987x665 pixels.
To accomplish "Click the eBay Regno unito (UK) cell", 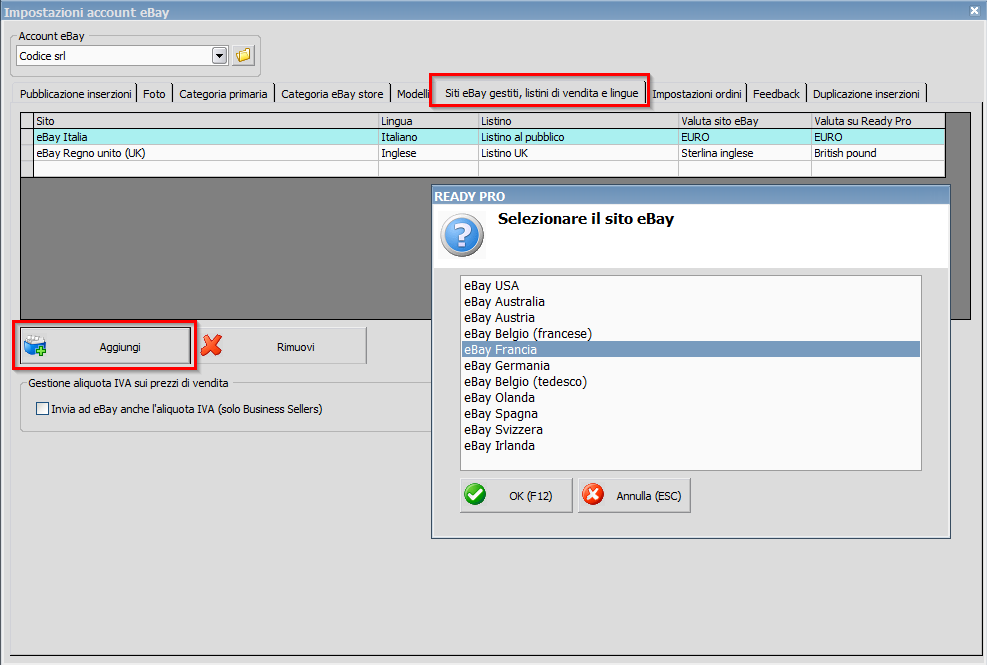I will pos(206,153).
